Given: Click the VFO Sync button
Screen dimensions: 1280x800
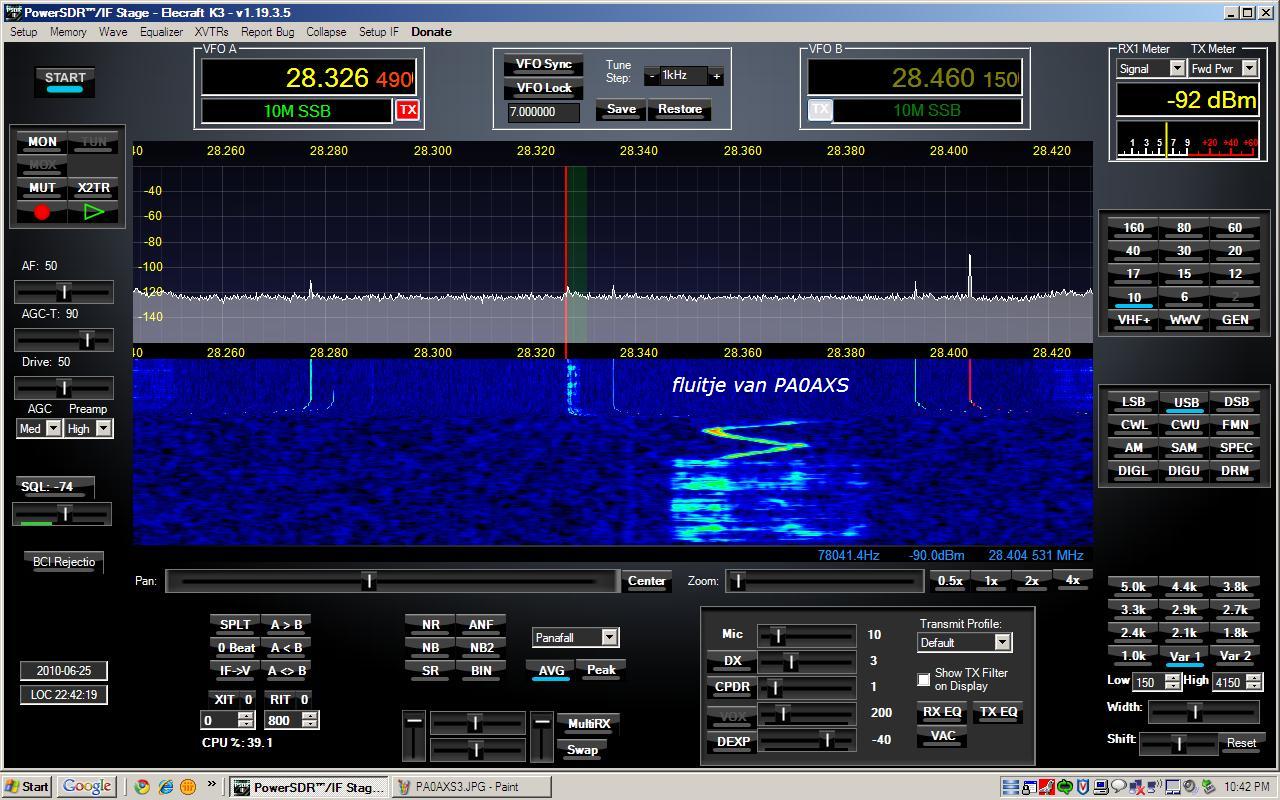Looking at the screenshot, I should coord(543,64).
